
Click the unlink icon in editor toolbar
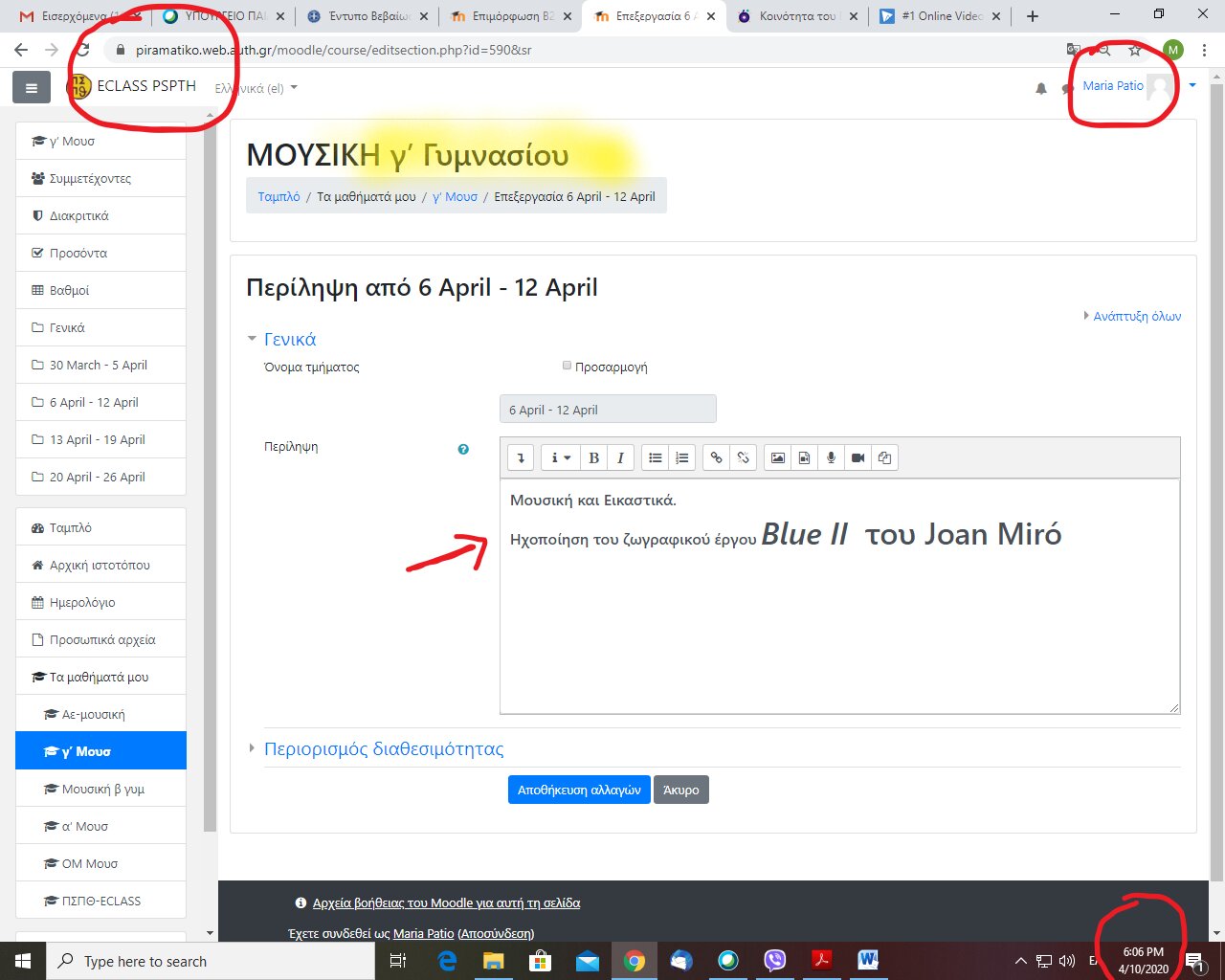pyautogui.click(x=743, y=457)
